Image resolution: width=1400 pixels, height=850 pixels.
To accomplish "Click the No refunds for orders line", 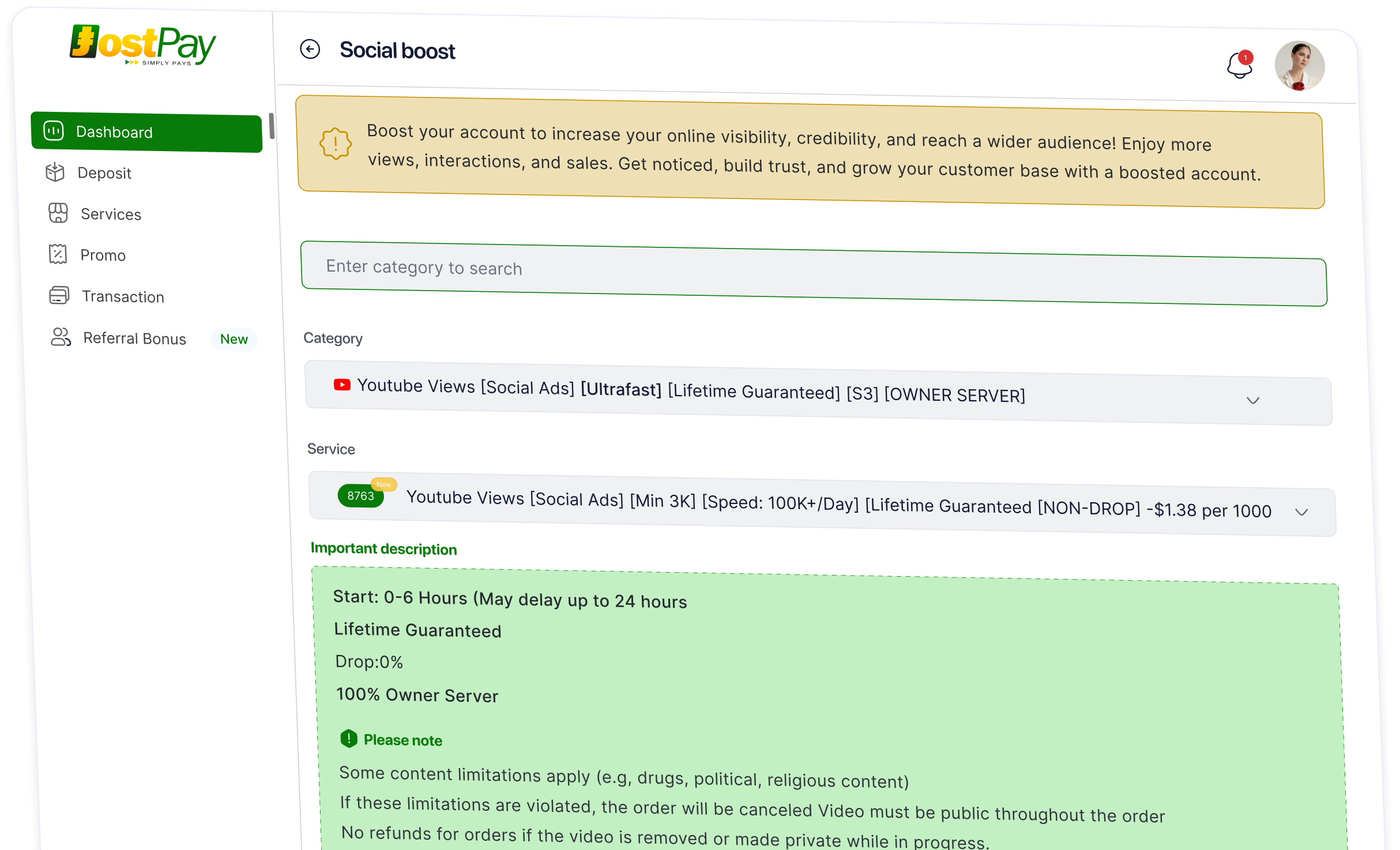I will (x=666, y=837).
